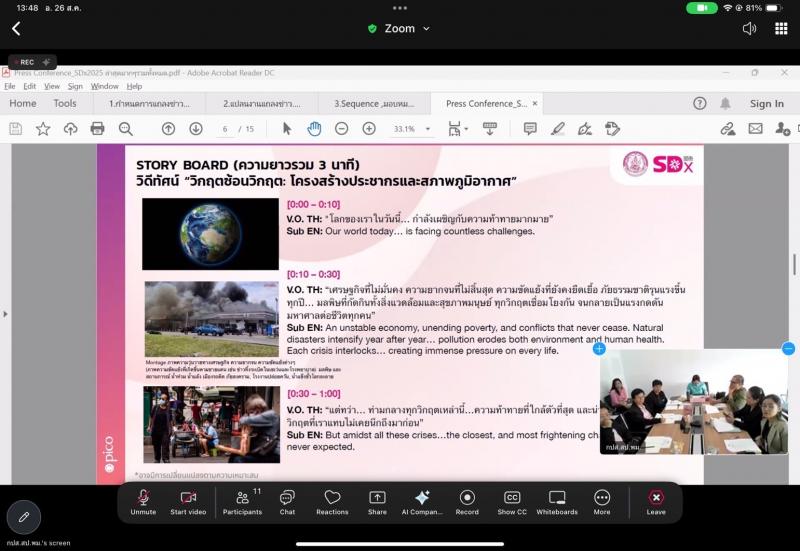The height and width of the screenshot is (551, 800).
Task: Switch to the Home tab in Acrobat
Action: (22, 104)
